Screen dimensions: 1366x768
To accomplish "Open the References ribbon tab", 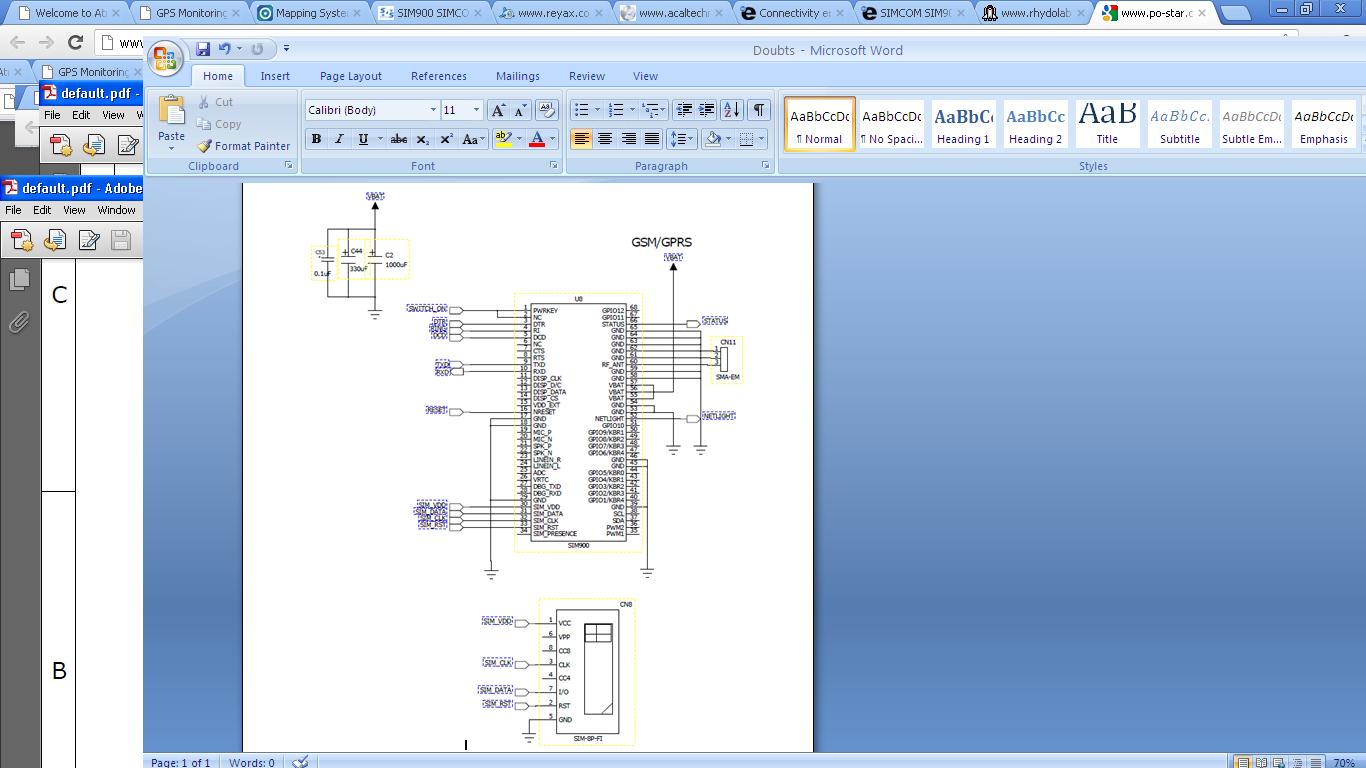I will pyautogui.click(x=438, y=76).
